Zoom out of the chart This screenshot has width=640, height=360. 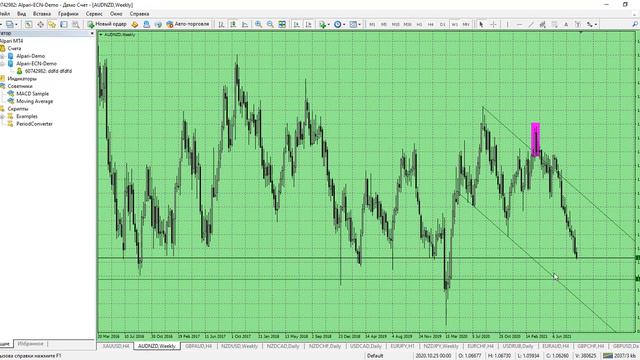tap(270, 24)
